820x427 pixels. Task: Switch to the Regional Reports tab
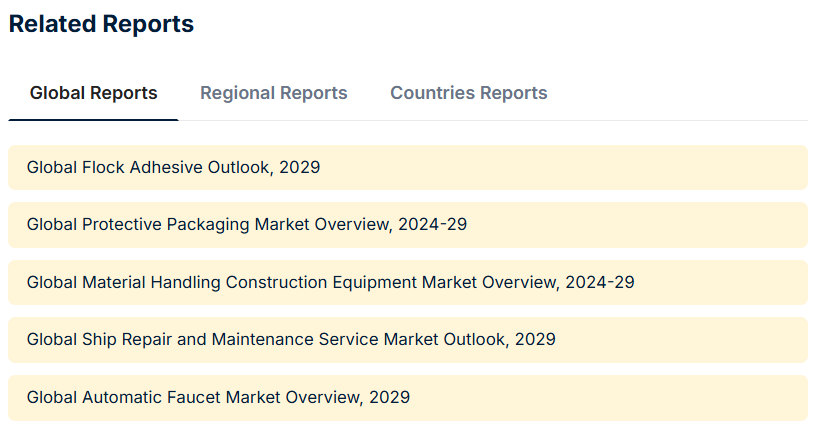273,93
